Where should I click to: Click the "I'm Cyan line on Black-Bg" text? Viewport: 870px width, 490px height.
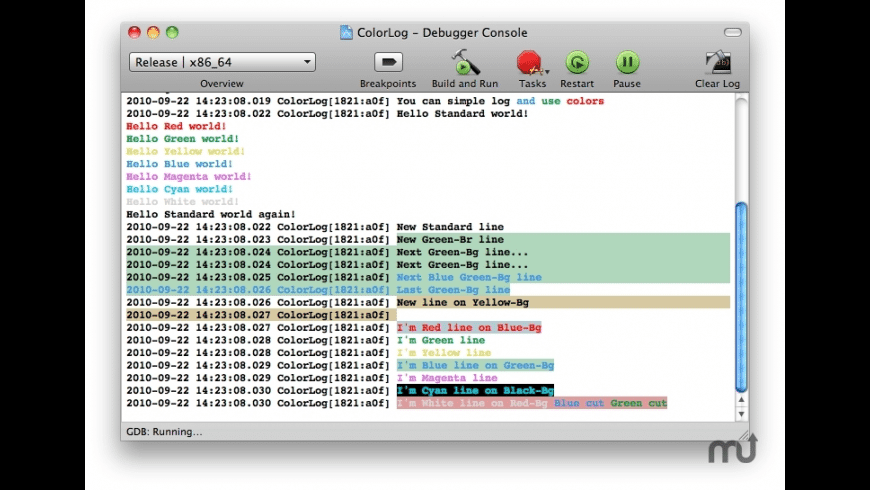[x=475, y=390]
